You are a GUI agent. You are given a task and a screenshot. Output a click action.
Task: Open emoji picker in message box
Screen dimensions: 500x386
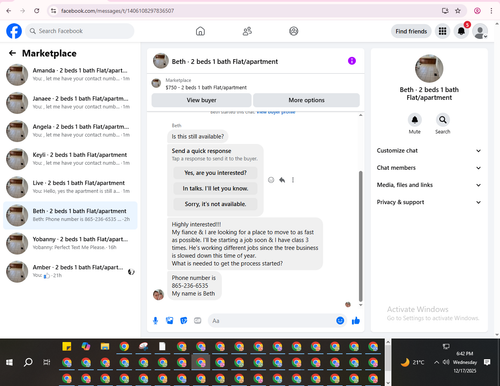pos(340,321)
